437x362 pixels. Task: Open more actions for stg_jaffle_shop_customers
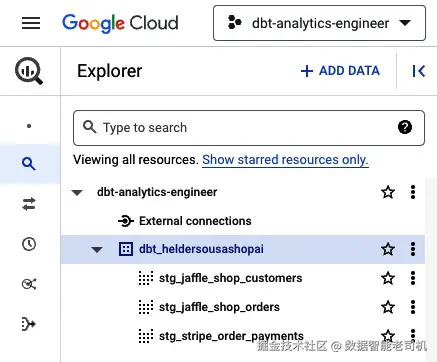[x=413, y=278]
